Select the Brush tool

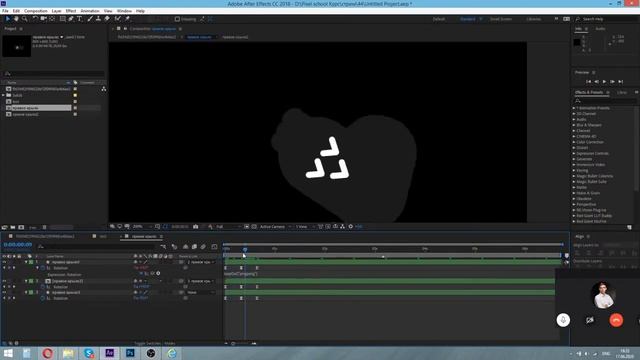click(x=90, y=19)
